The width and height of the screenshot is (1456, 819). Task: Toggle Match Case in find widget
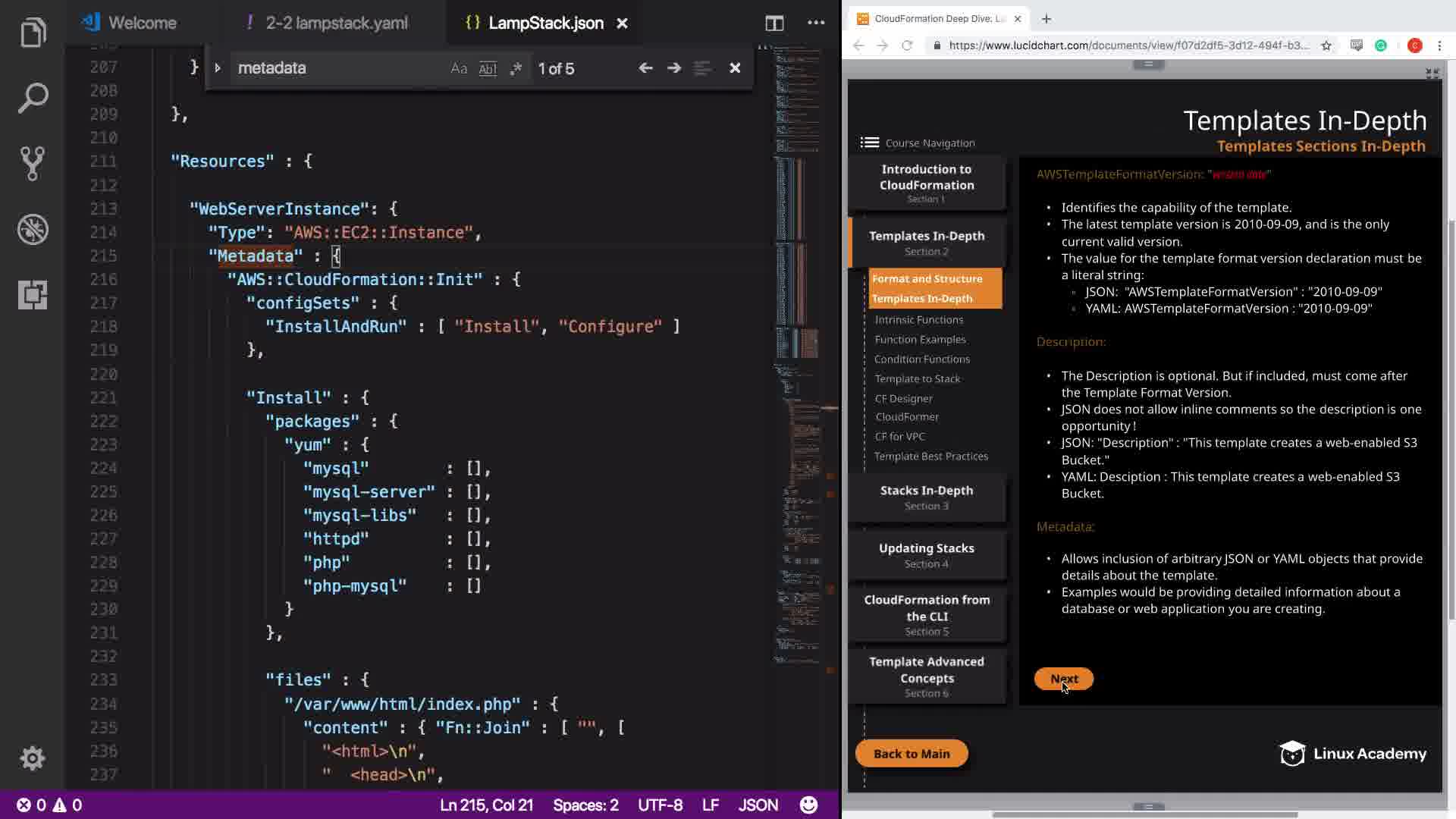459,68
